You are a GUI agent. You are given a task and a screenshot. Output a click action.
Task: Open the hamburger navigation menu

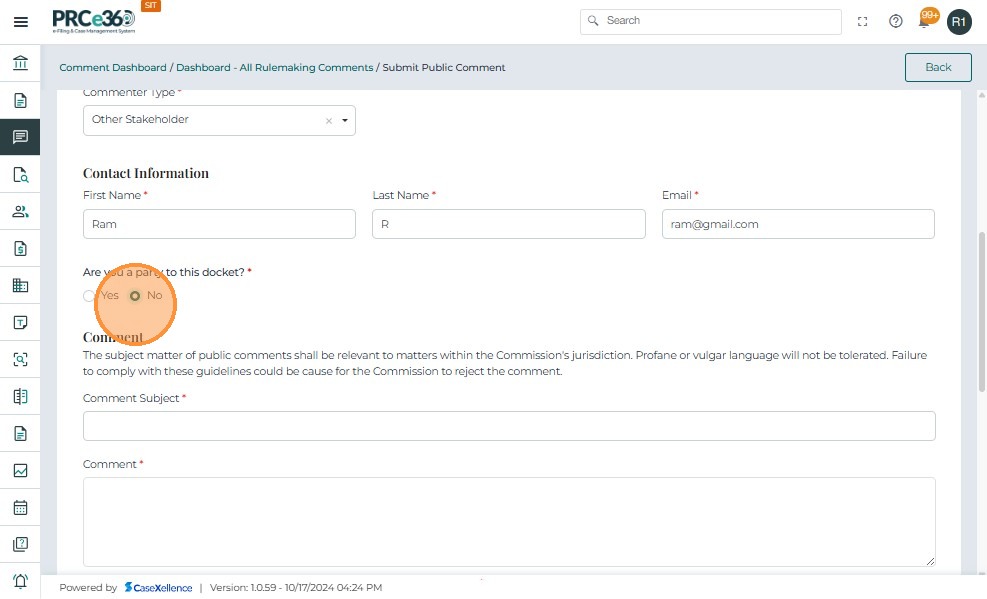pyautogui.click(x=20, y=21)
